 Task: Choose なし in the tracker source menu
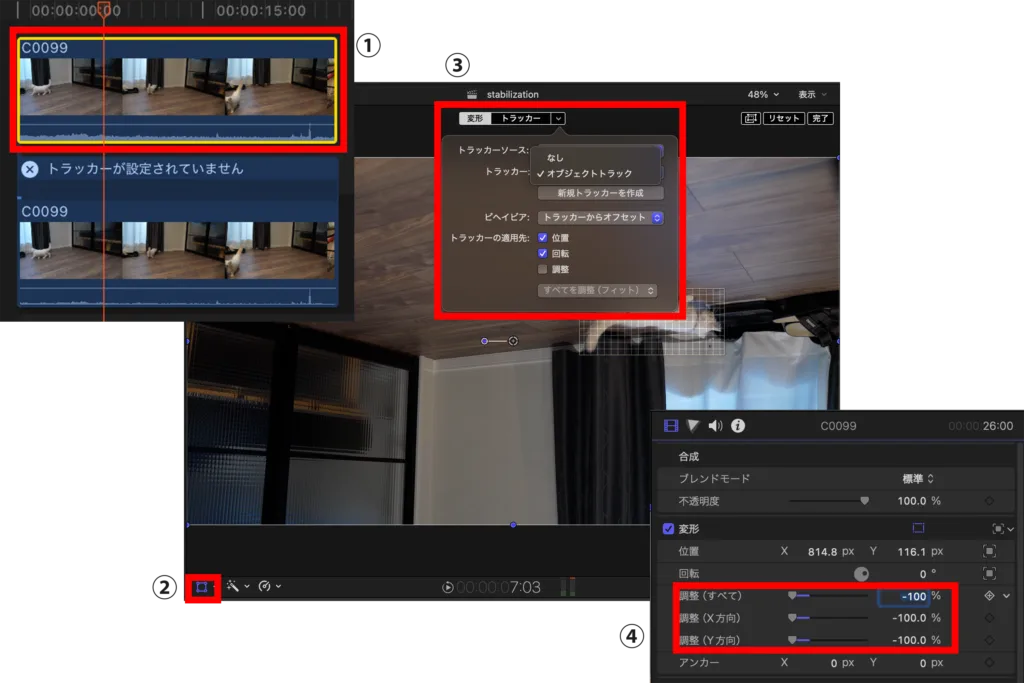pyautogui.click(x=555, y=157)
